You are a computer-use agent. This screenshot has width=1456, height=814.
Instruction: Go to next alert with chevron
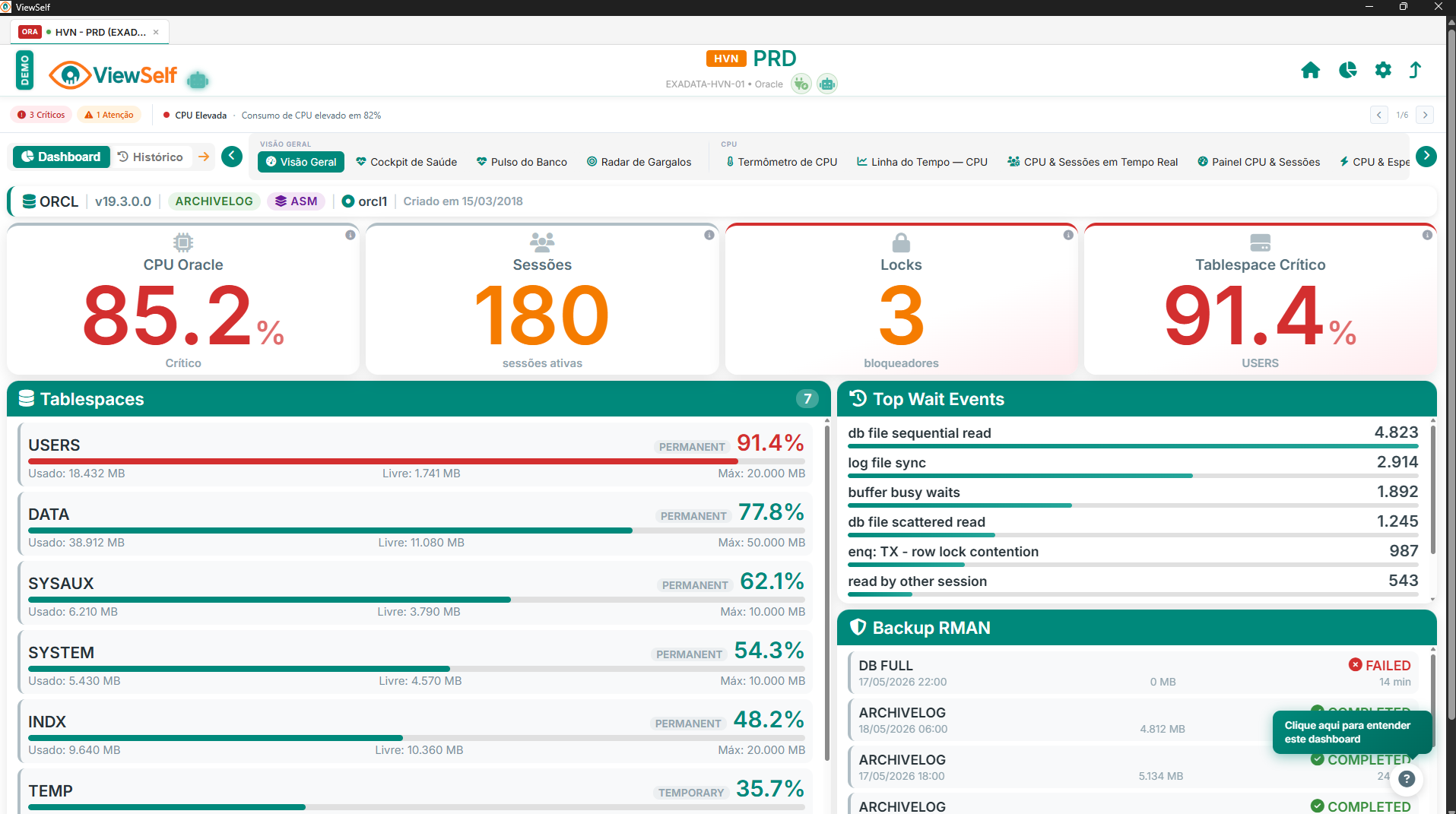click(x=1425, y=115)
